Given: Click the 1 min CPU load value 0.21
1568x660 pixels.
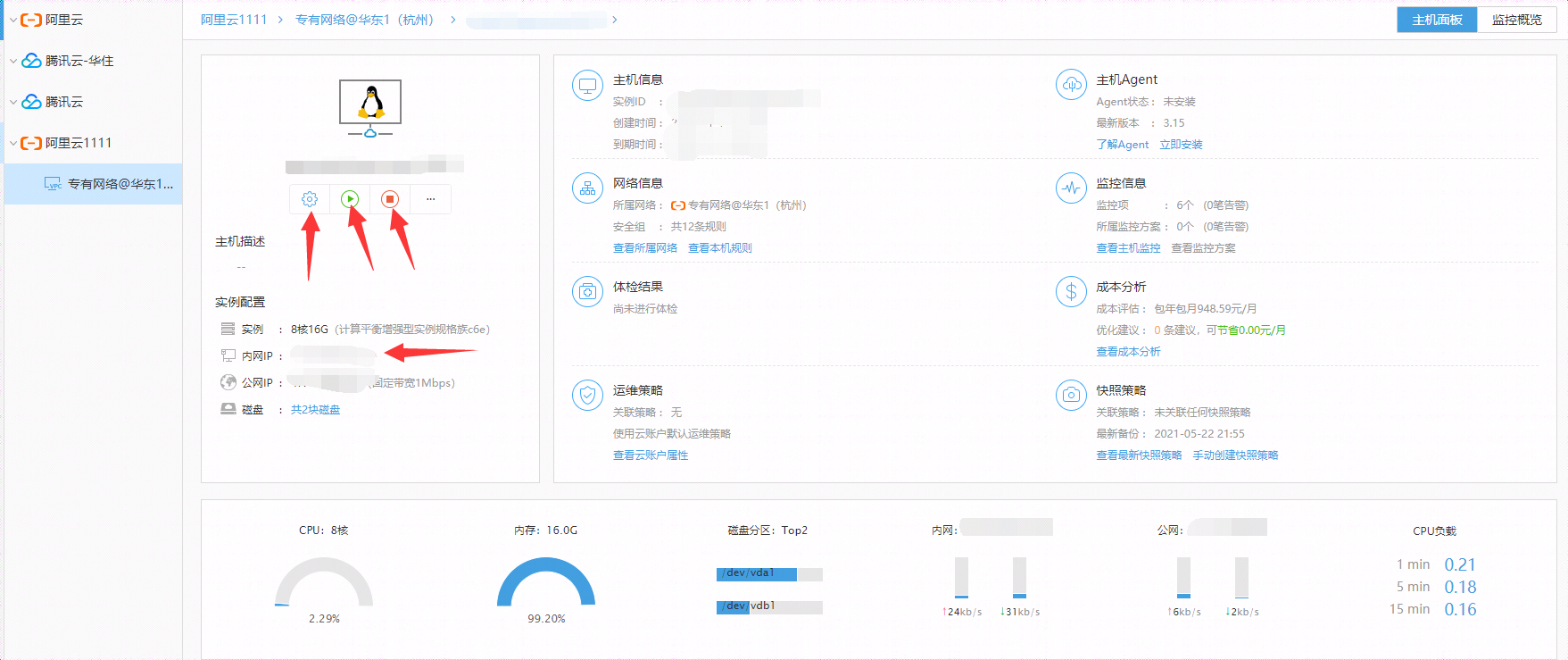Looking at the screenshot, I should point(1460,564).
